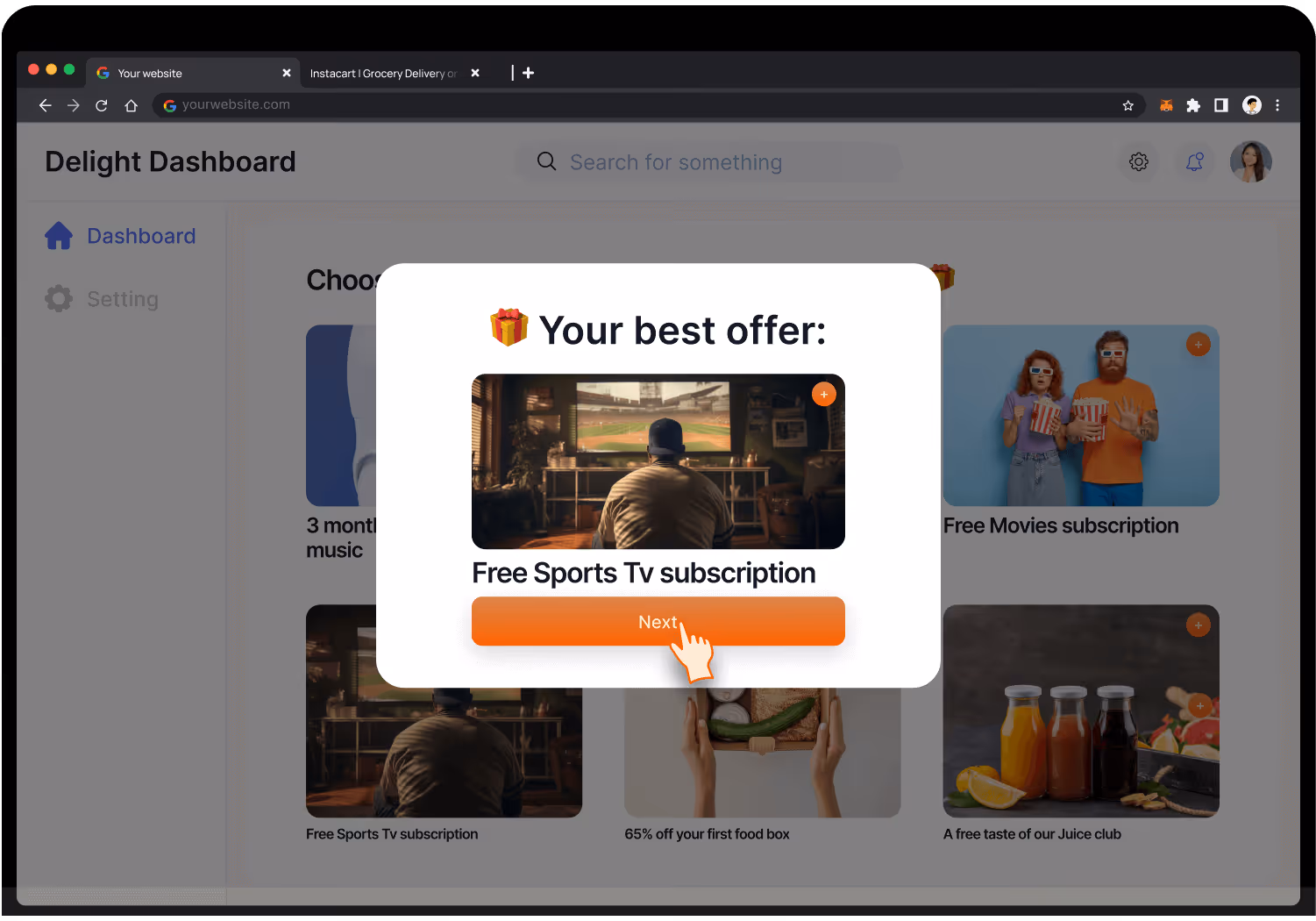The image size is (1316, 921).
Task: Open the browser three-dot menu
Action: (1277, 105)
